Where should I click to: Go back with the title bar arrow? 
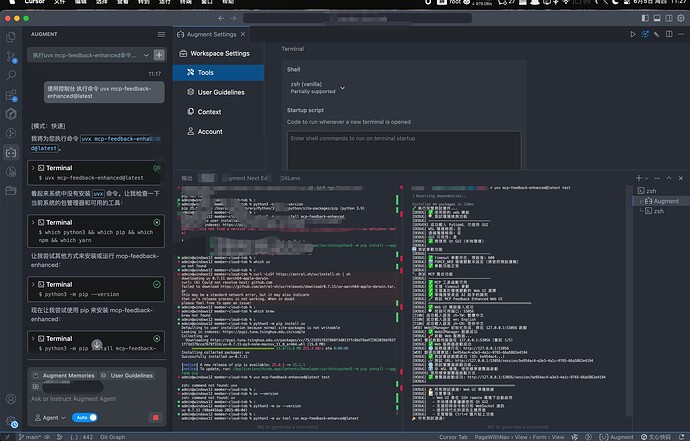pyautogui.click(x=221, y=18)
